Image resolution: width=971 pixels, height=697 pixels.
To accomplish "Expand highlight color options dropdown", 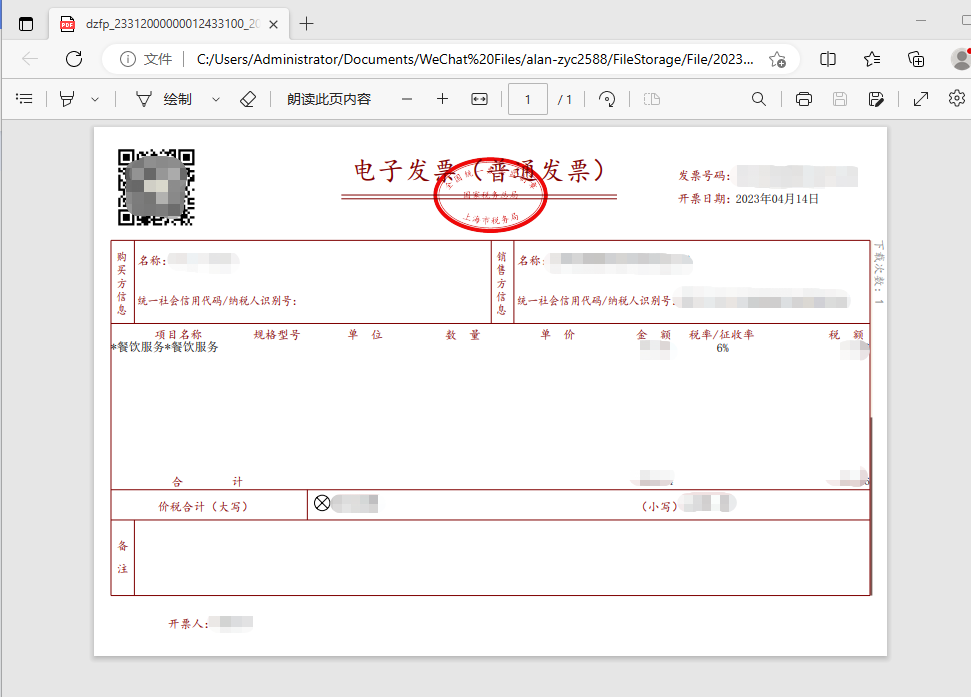I will [95, 99].
